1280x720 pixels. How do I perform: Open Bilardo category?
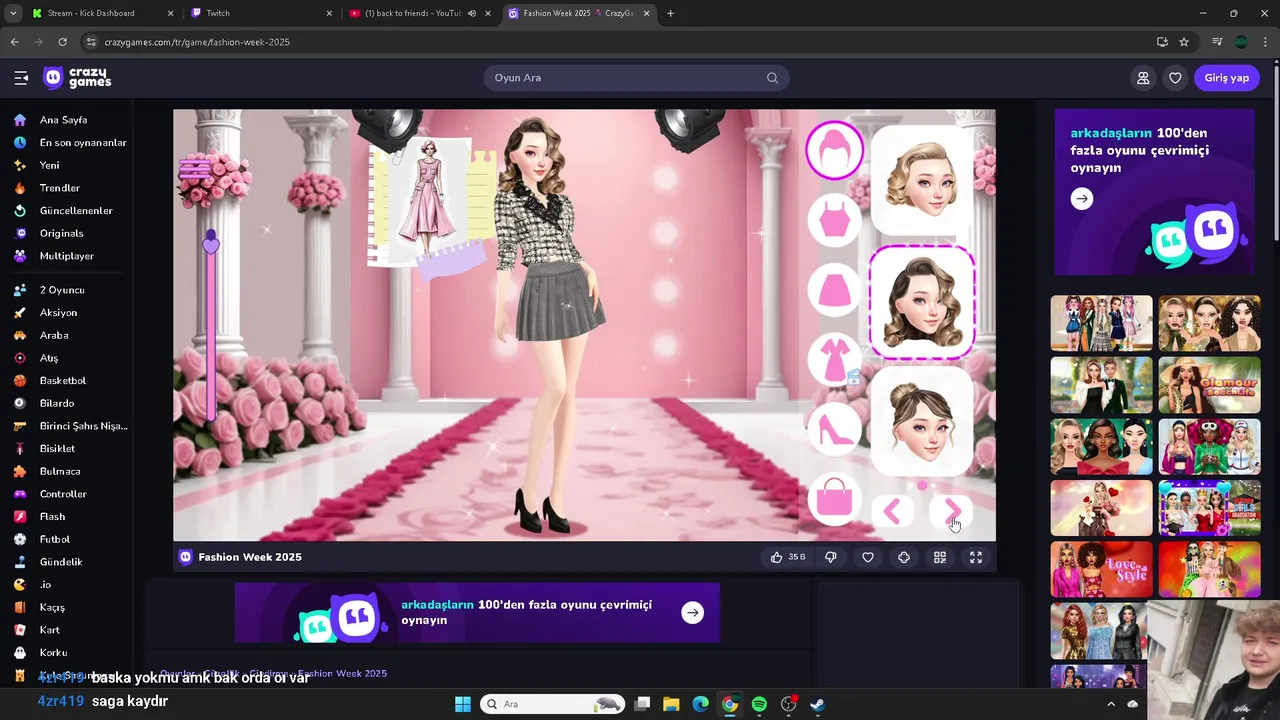coord(66,403)
